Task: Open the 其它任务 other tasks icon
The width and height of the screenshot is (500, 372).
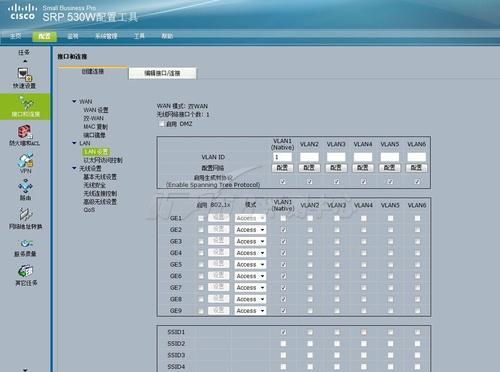Action: (x=26, y=275)
